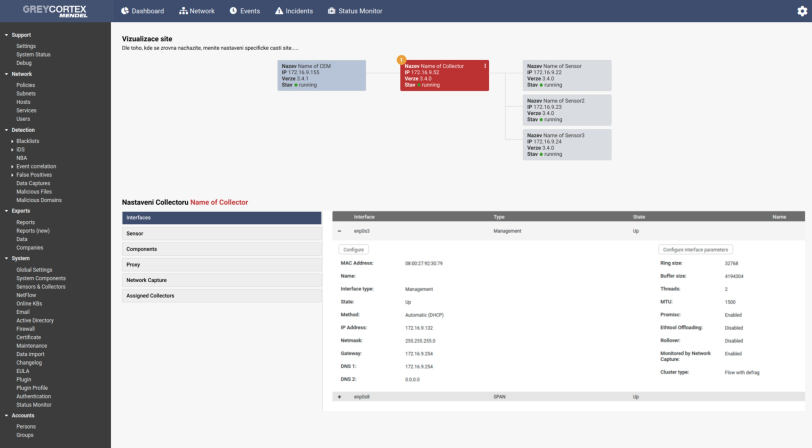Screen dimensions: 812x448
Task: Open the Status Monitor top menu
Action: coord(355,11)
